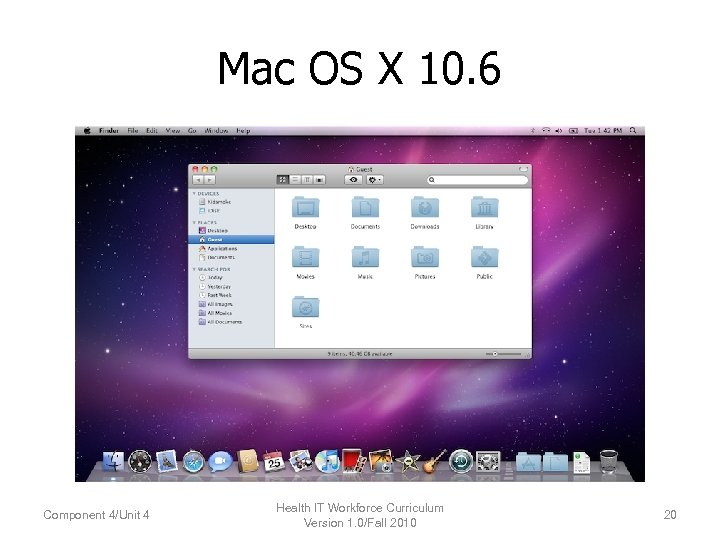Click the volume icon in menu bar
The height and width of the screenshot is (540, 720).
click(x=558, y=131)
